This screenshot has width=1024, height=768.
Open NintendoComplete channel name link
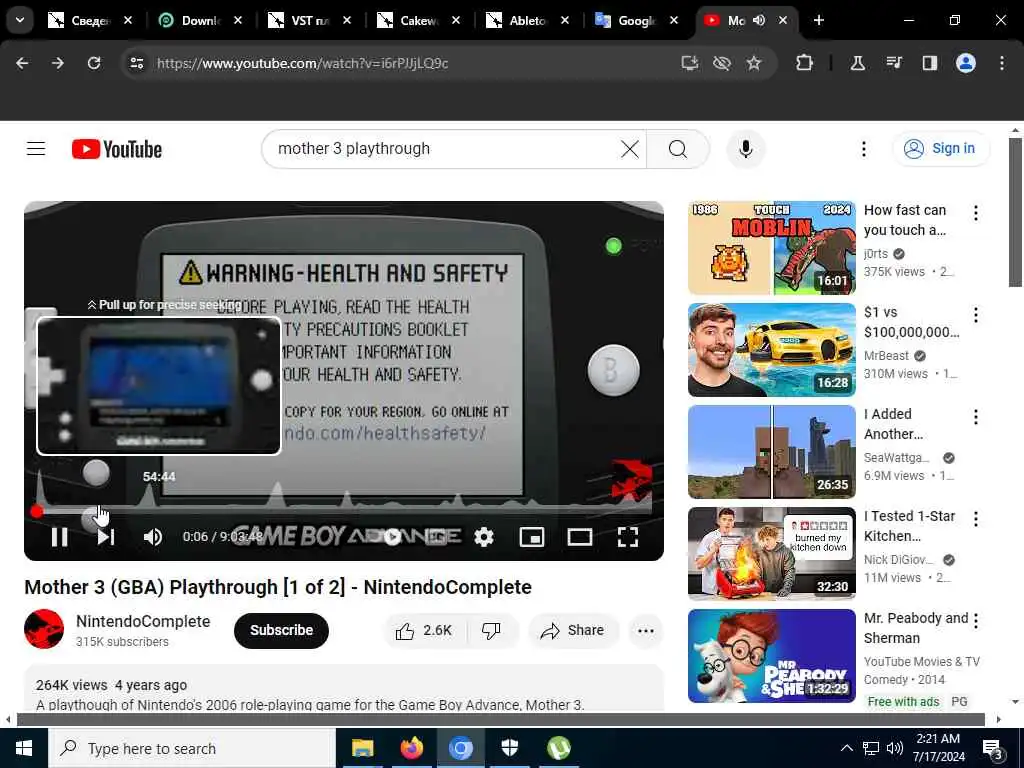pos(143,621)
